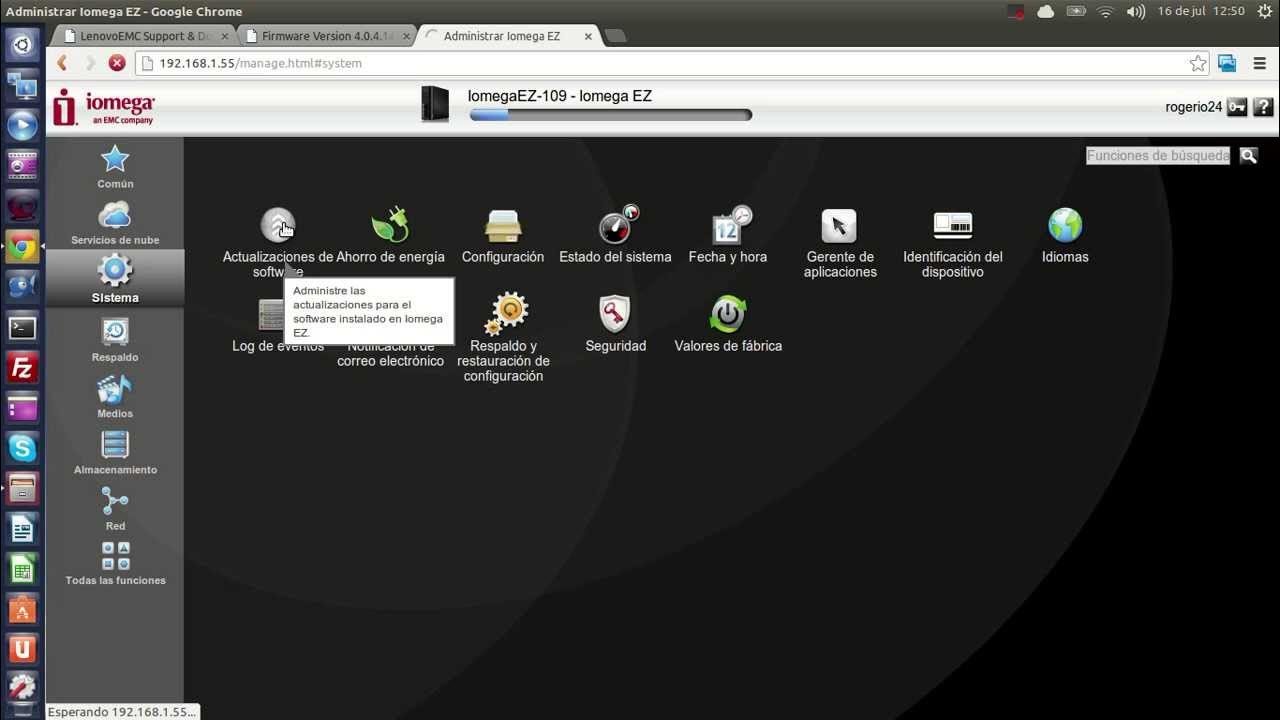
Task: Click the IomegaEZ-109 device icon
Action: 435,104
